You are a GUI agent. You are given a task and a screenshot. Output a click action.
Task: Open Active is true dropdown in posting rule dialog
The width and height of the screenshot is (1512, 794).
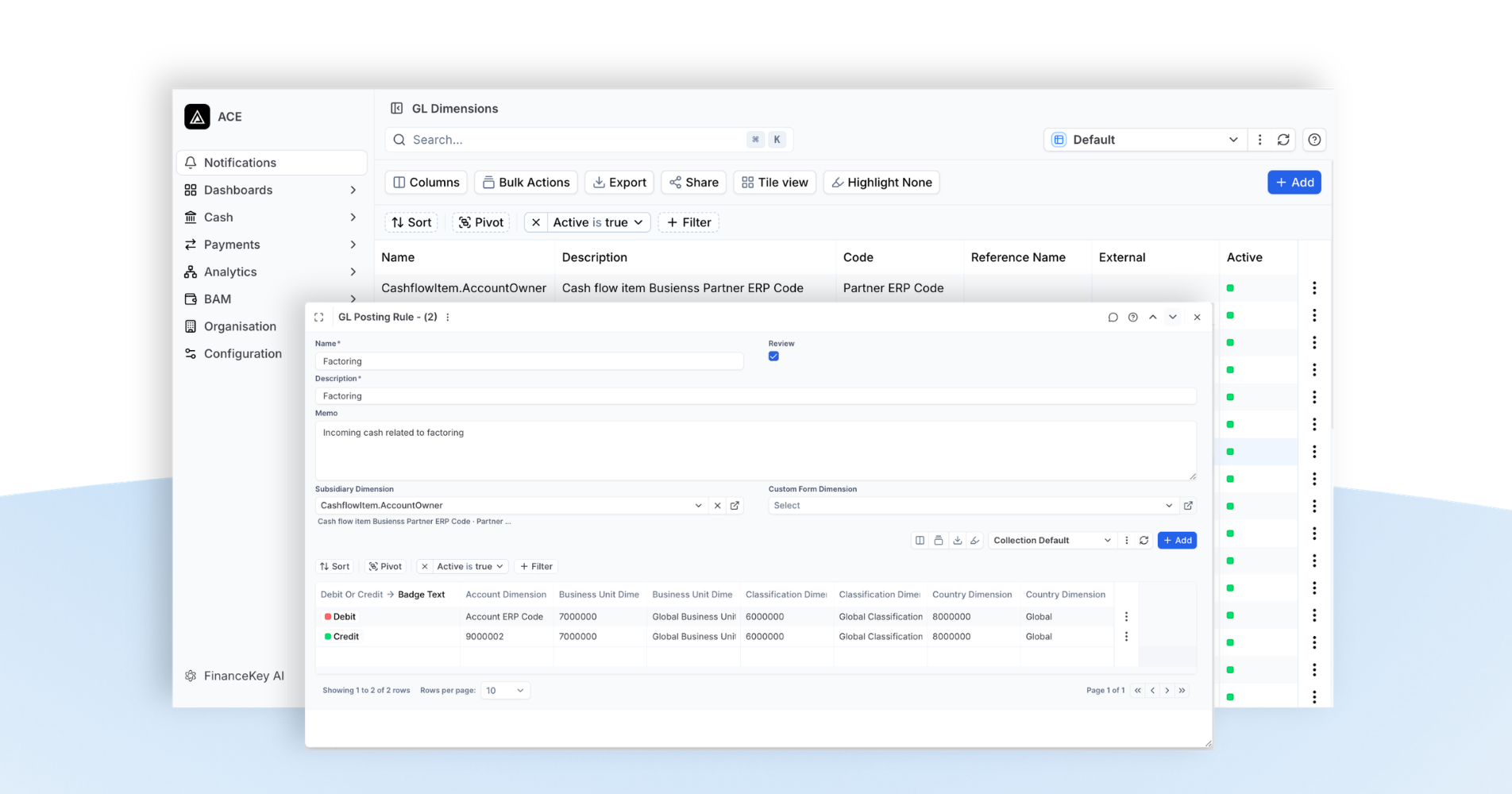click(x=470, y=567)
